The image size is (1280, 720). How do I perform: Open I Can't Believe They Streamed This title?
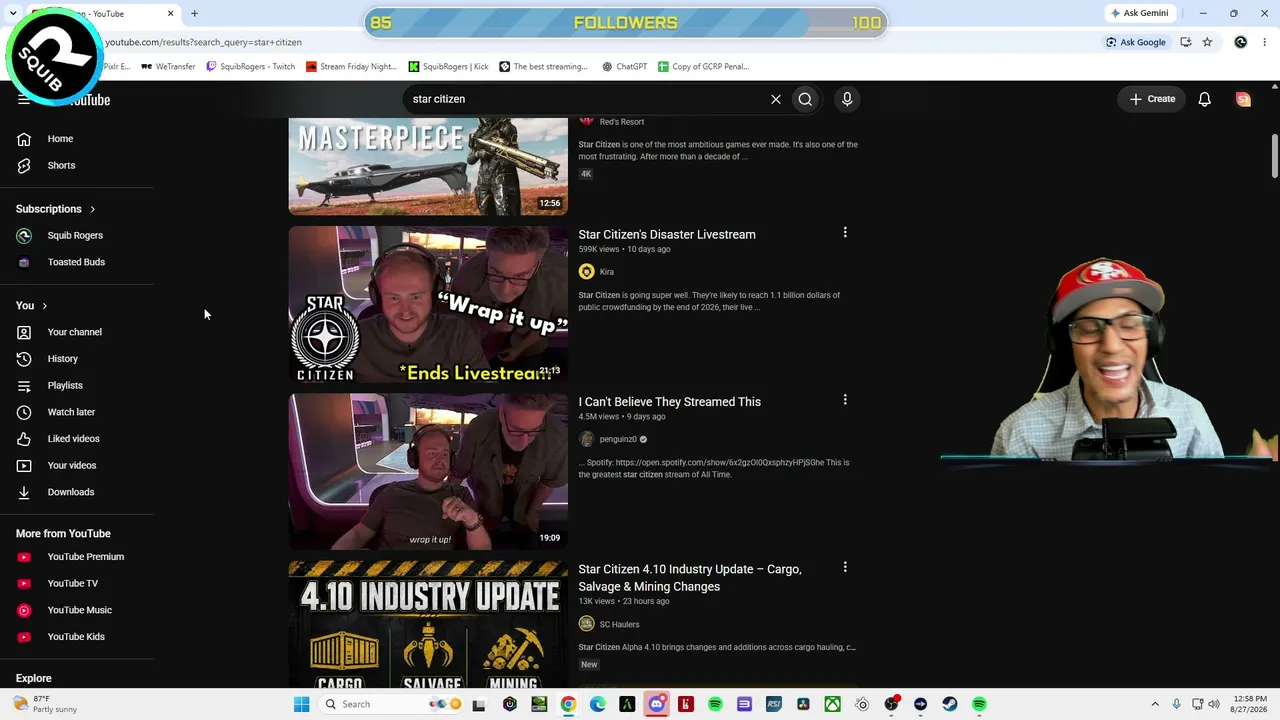point(669,402)
